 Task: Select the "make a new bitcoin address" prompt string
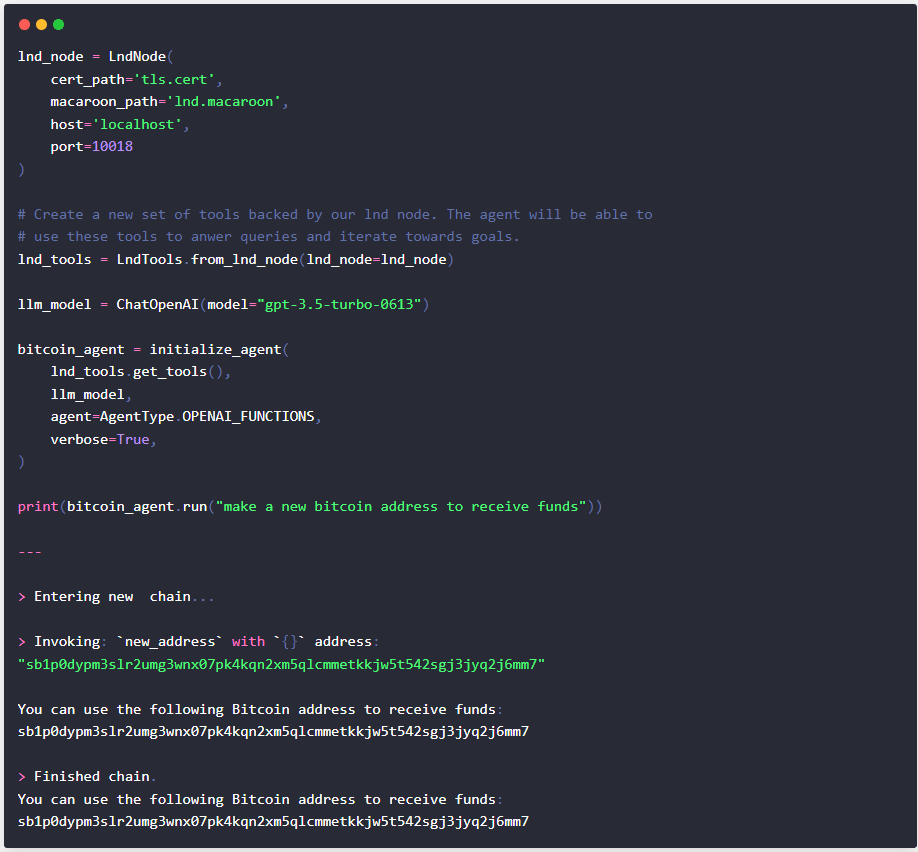401,506
